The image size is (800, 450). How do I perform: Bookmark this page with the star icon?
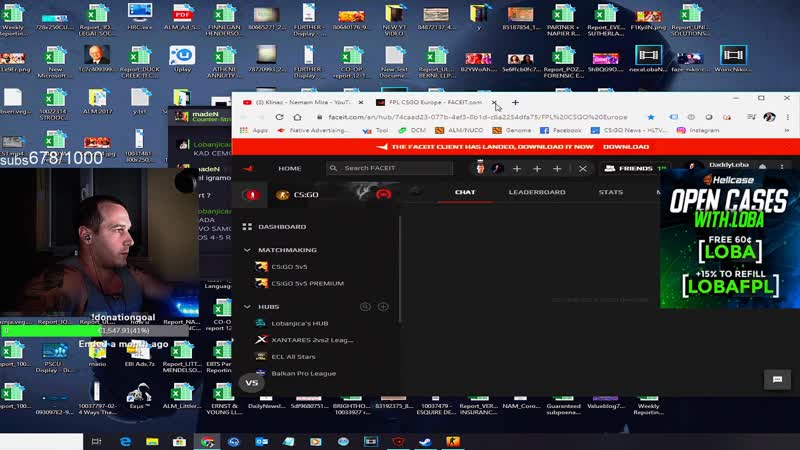(x=651, y=117)
